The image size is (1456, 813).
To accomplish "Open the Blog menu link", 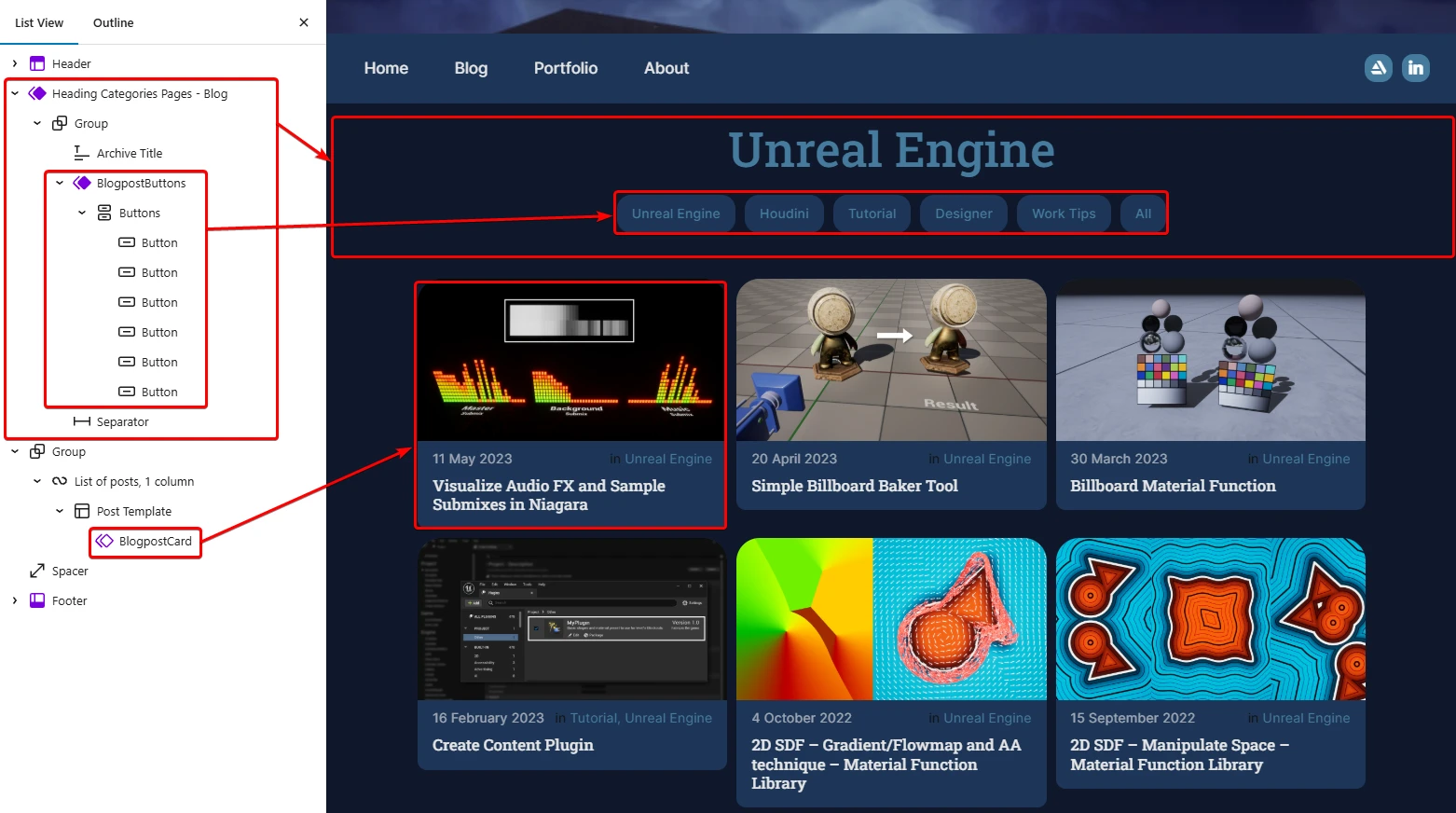I will pos(471,68).
